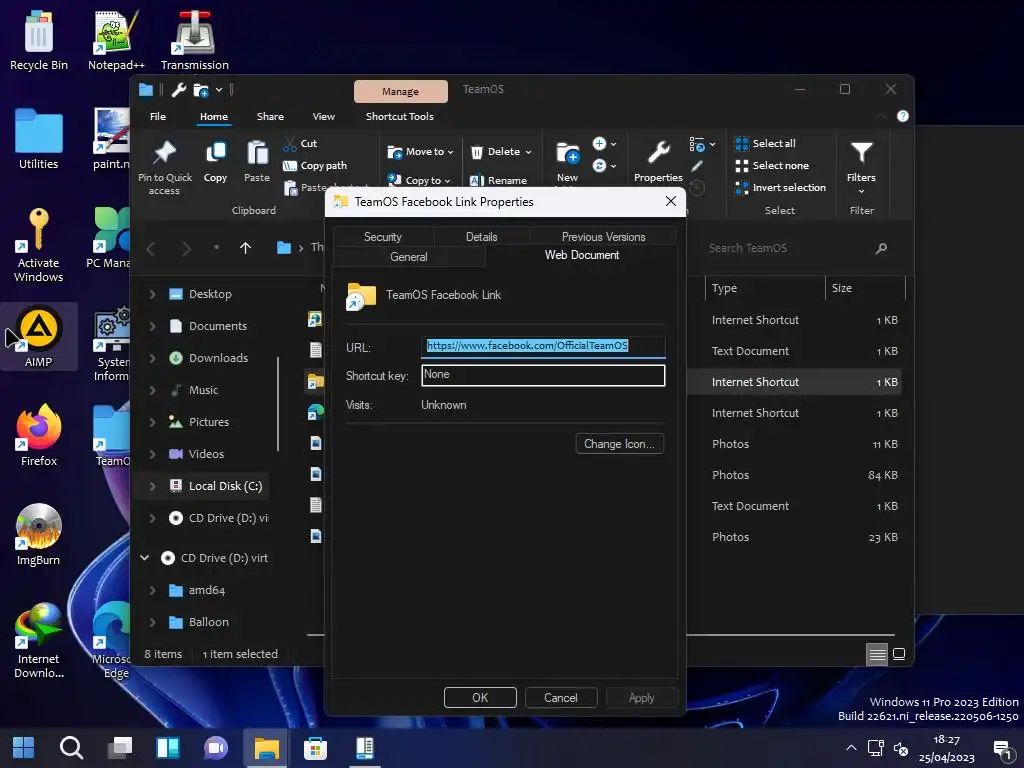Open Transmission desktop shortcut
The height and width of the screenshot is (768, 1024).
tap(195, 40)
